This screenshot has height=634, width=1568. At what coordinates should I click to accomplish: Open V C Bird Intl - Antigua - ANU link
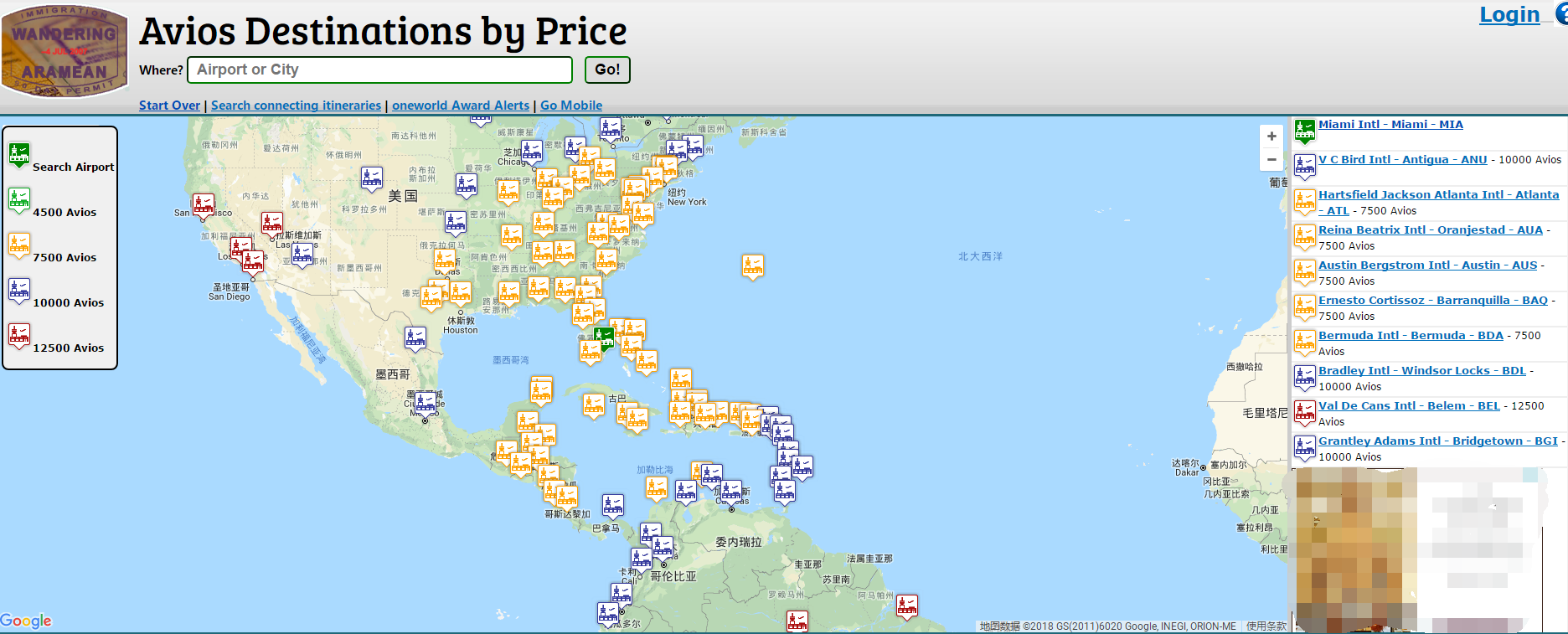click(x=1403, y=160)
